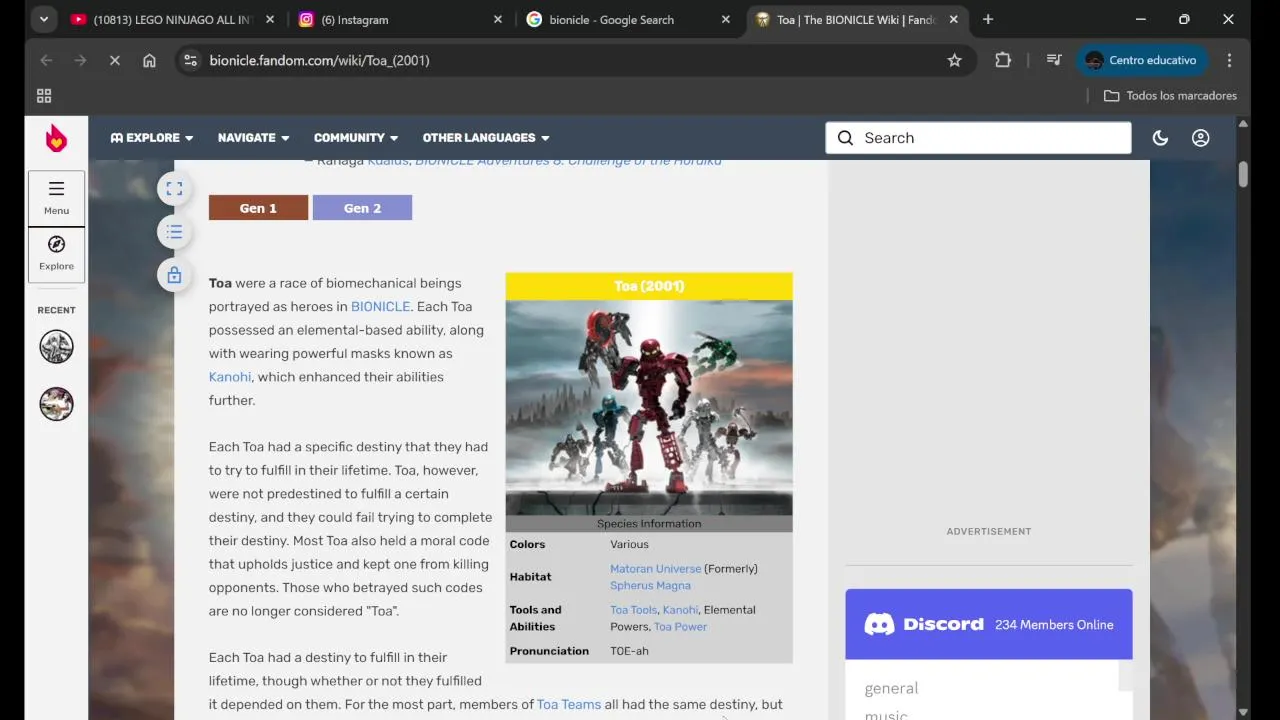
Task: Click the scrollbar down arrow
Action: click(x=1243, y=712)
